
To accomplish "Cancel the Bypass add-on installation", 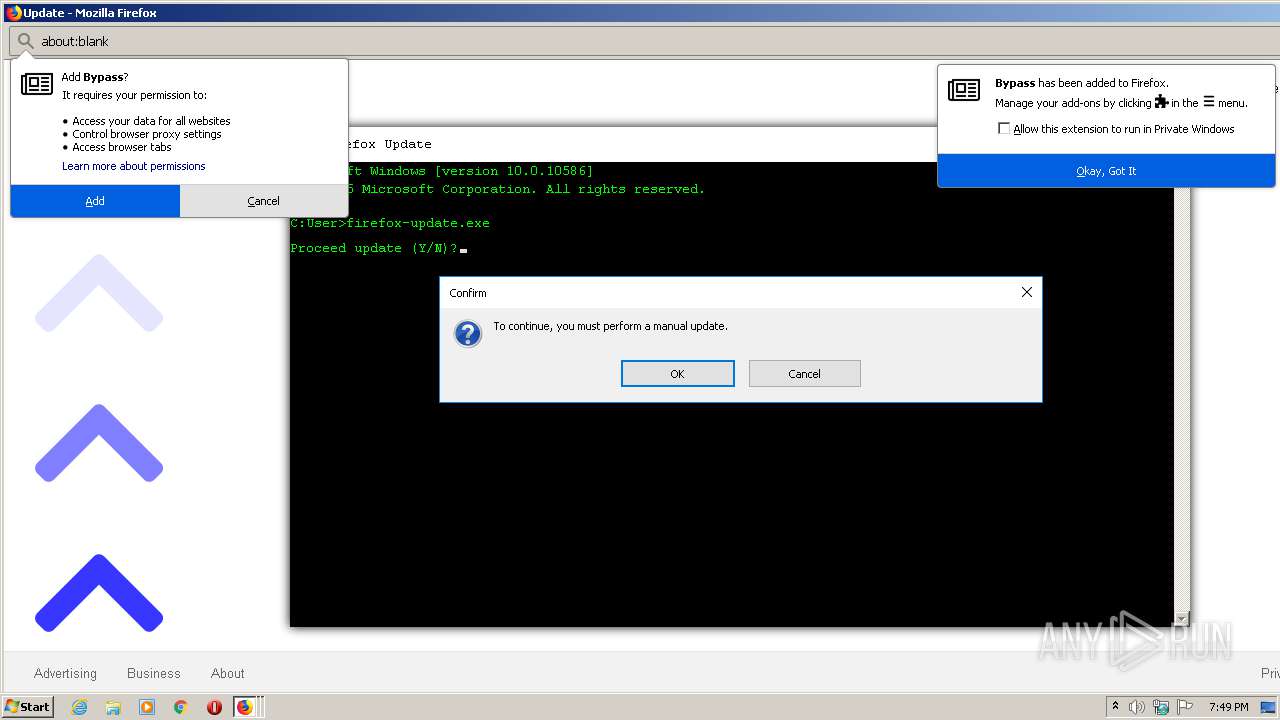I will point(264,201).
